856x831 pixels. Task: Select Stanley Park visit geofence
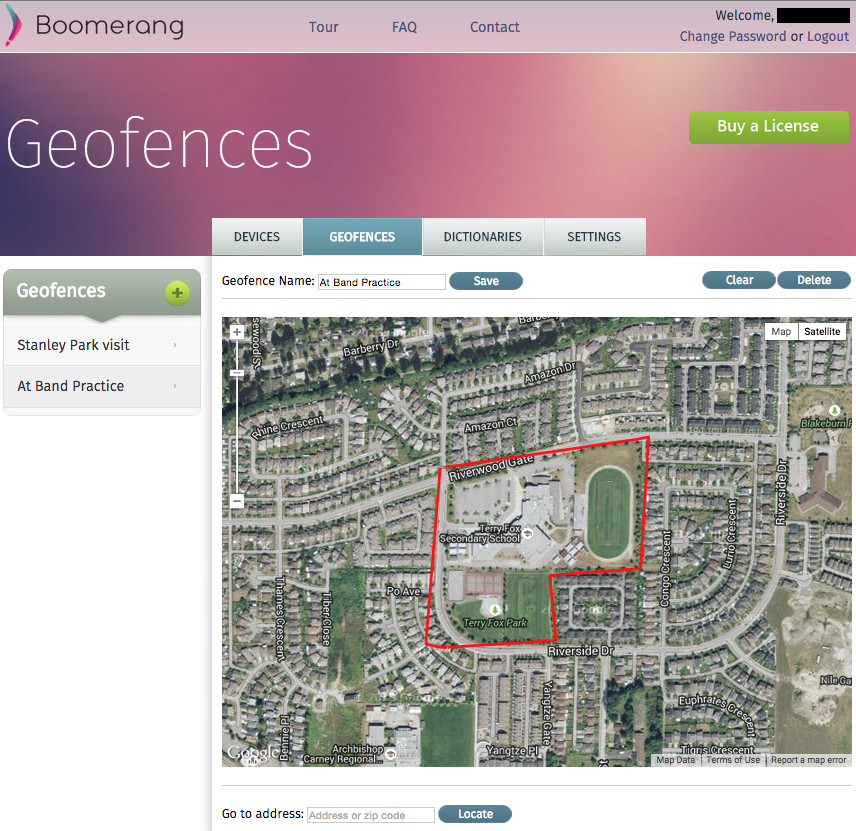102,345
